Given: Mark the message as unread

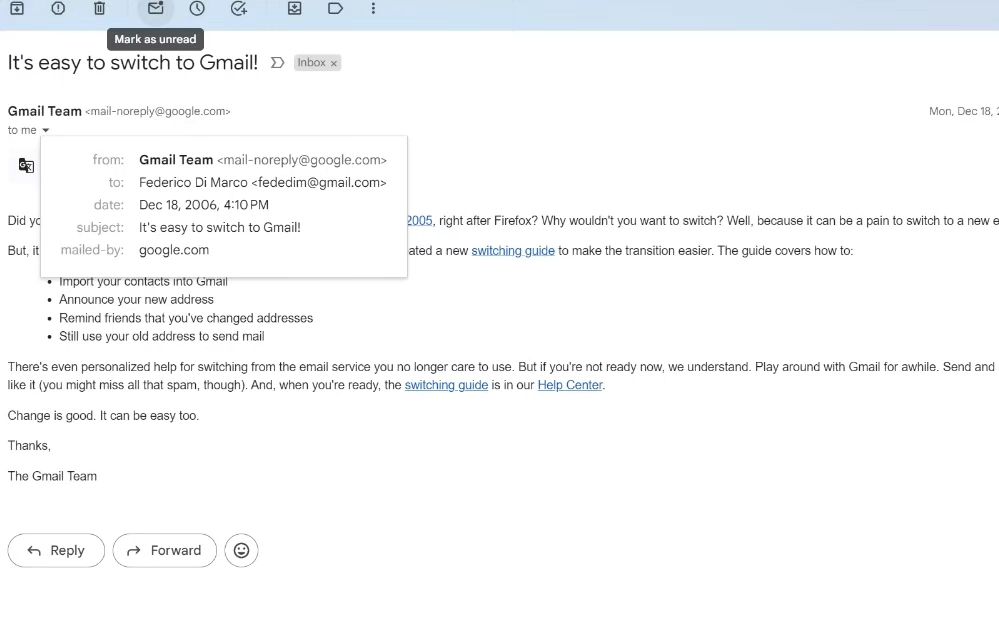Looking at the screenshot, I should pyautogui.click(x=155, y=8).
